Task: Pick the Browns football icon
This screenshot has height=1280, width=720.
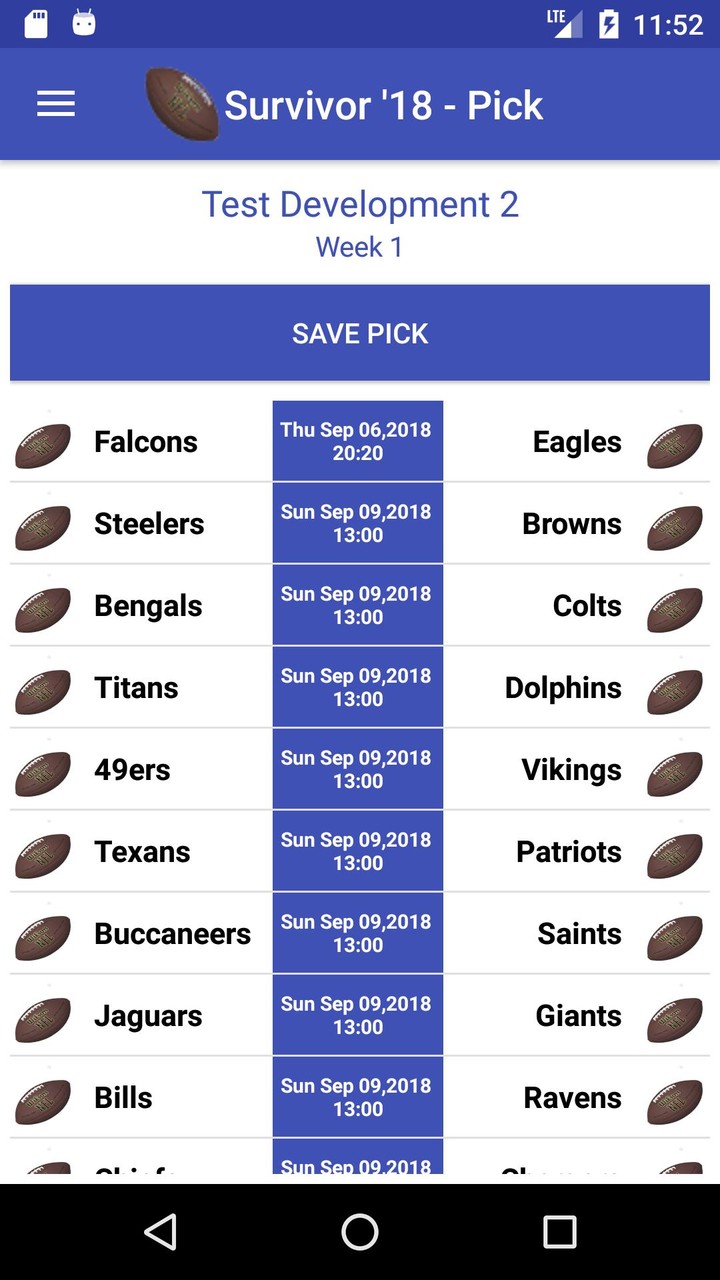Action: 676,528
